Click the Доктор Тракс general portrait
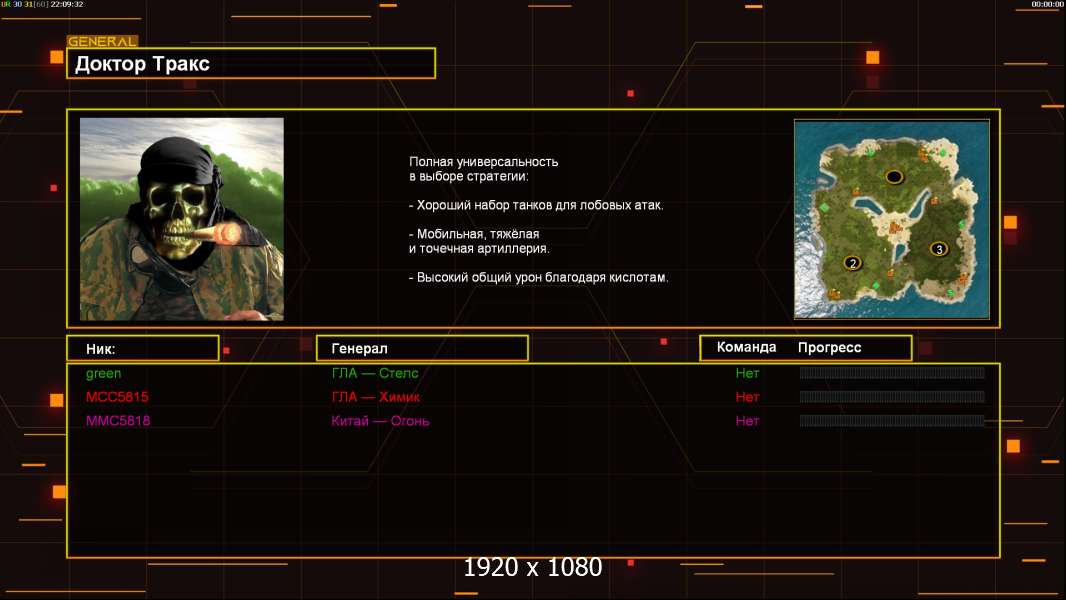Image resolution: width=1066 pixels, height=600 pixels. (182, 219)
